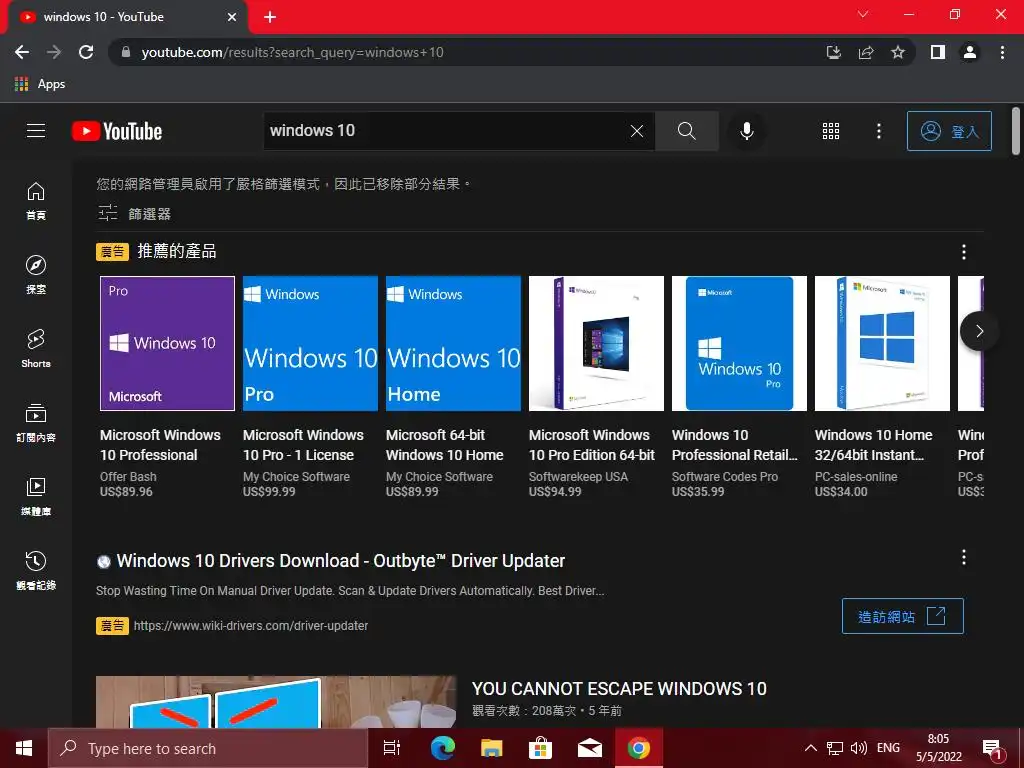
Task: Click Microsoft Windows 10 Professional product title
Action: point(160,445)
